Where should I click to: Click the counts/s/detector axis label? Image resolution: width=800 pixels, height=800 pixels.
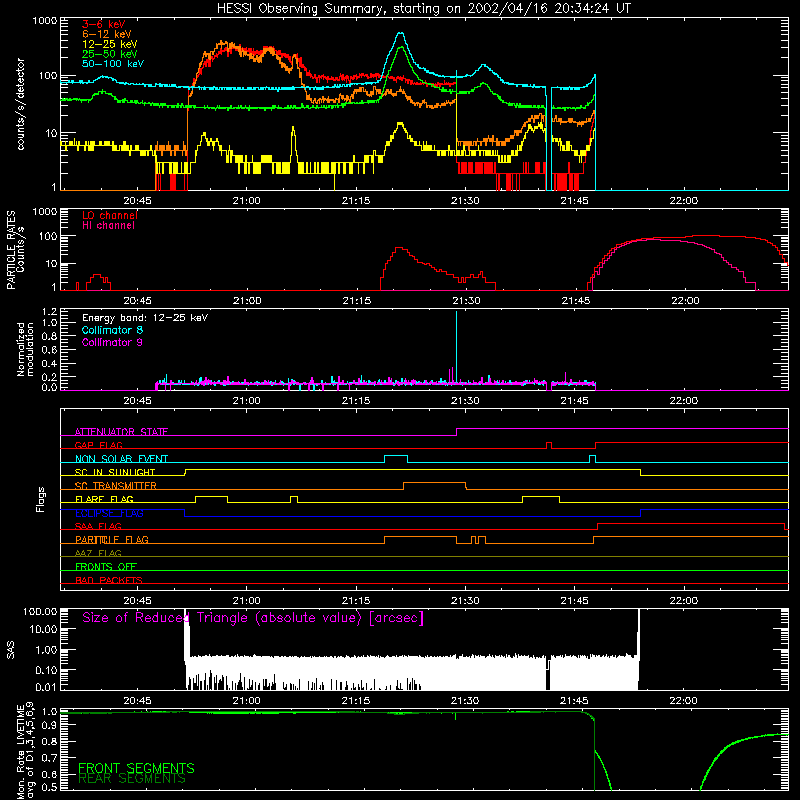21,104
